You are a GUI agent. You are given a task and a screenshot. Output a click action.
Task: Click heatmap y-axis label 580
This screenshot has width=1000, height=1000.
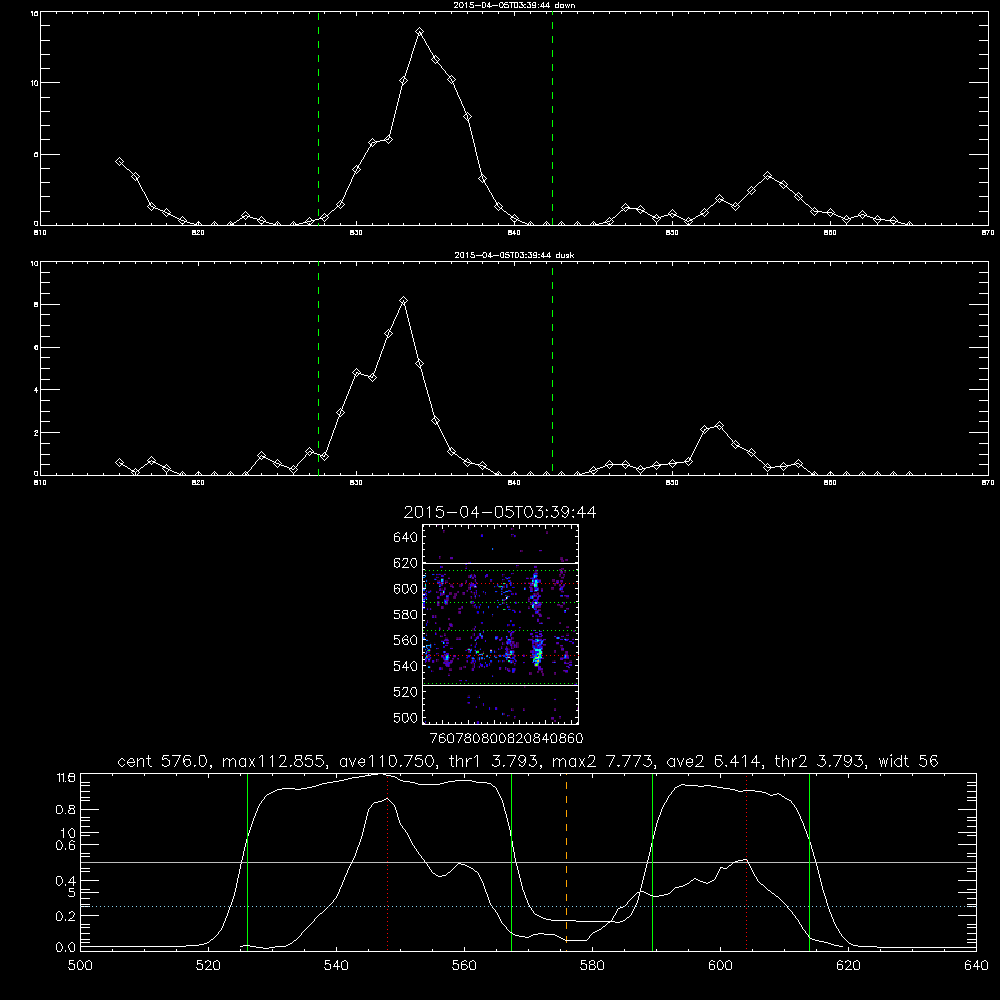coord(405,614)
